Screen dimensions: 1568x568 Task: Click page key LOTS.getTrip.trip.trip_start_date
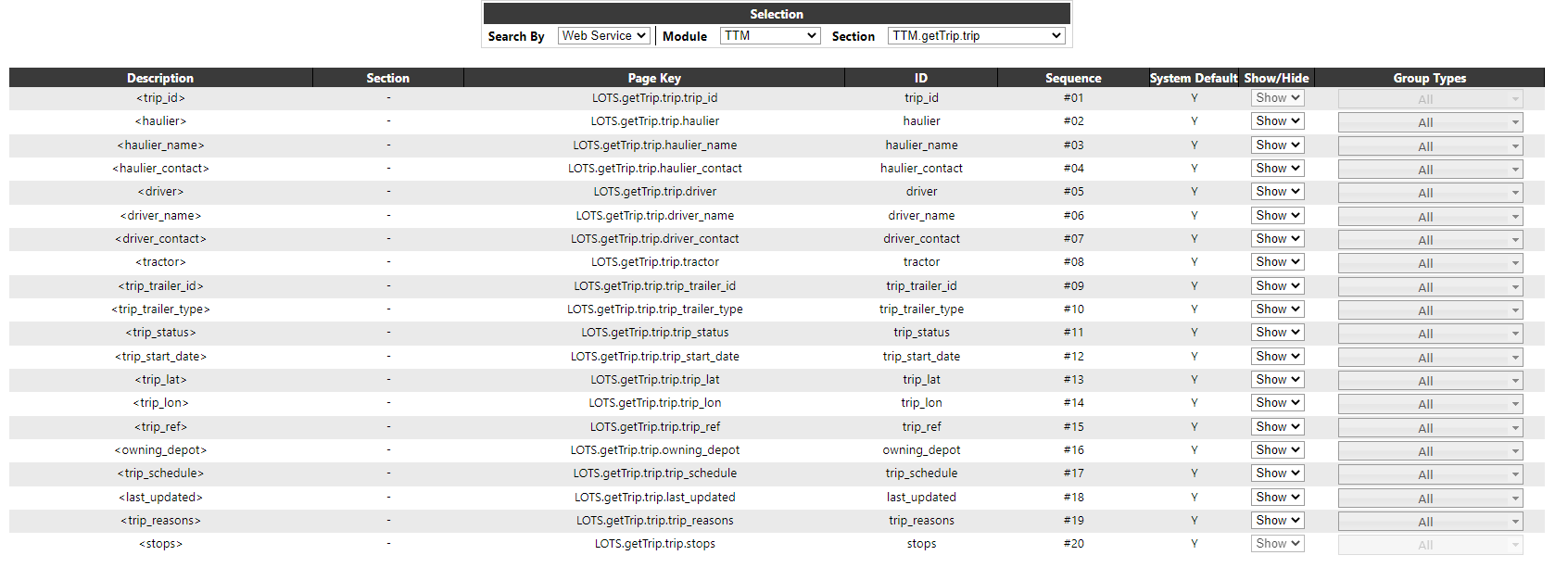[655, 357]
